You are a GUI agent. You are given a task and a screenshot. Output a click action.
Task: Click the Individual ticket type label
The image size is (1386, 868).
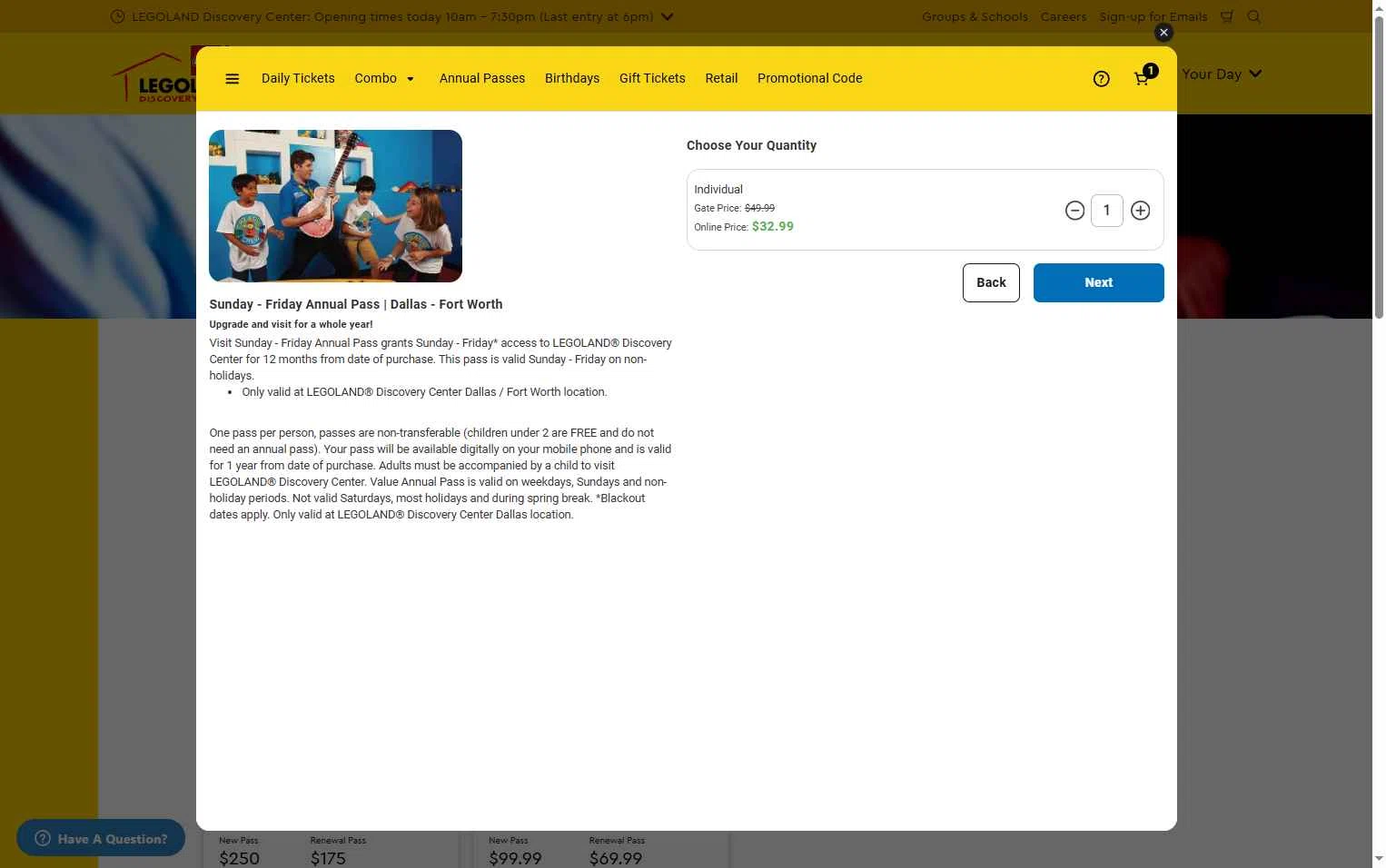click(x=718, y=189)
